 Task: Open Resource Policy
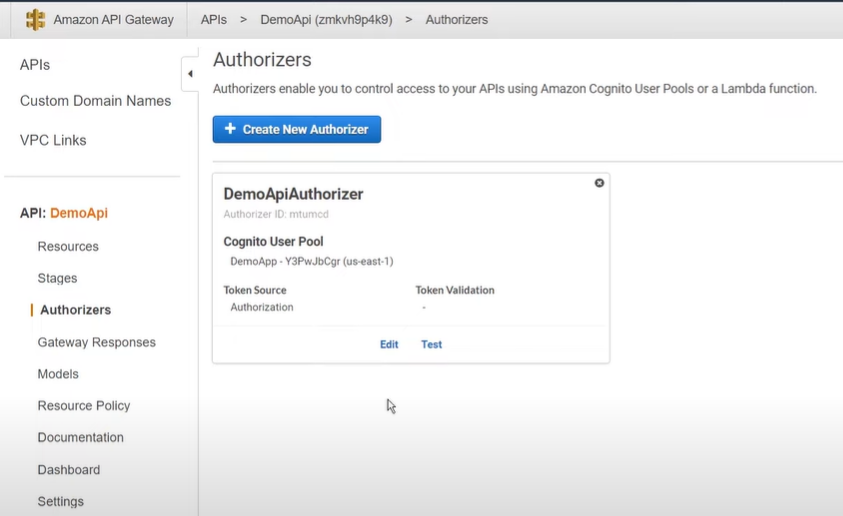(x=84, y=406)
